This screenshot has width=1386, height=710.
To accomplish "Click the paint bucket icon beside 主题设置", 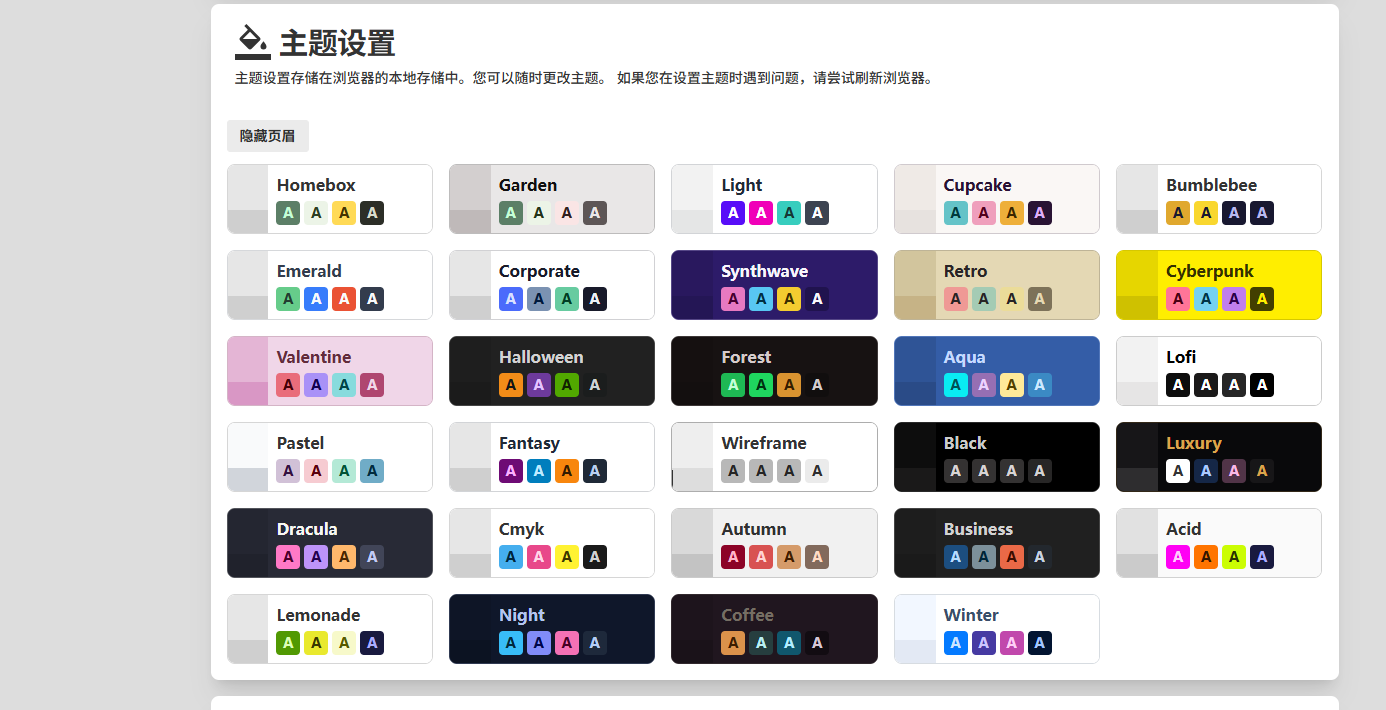I will pyautogui.click(x=253, y=43).
